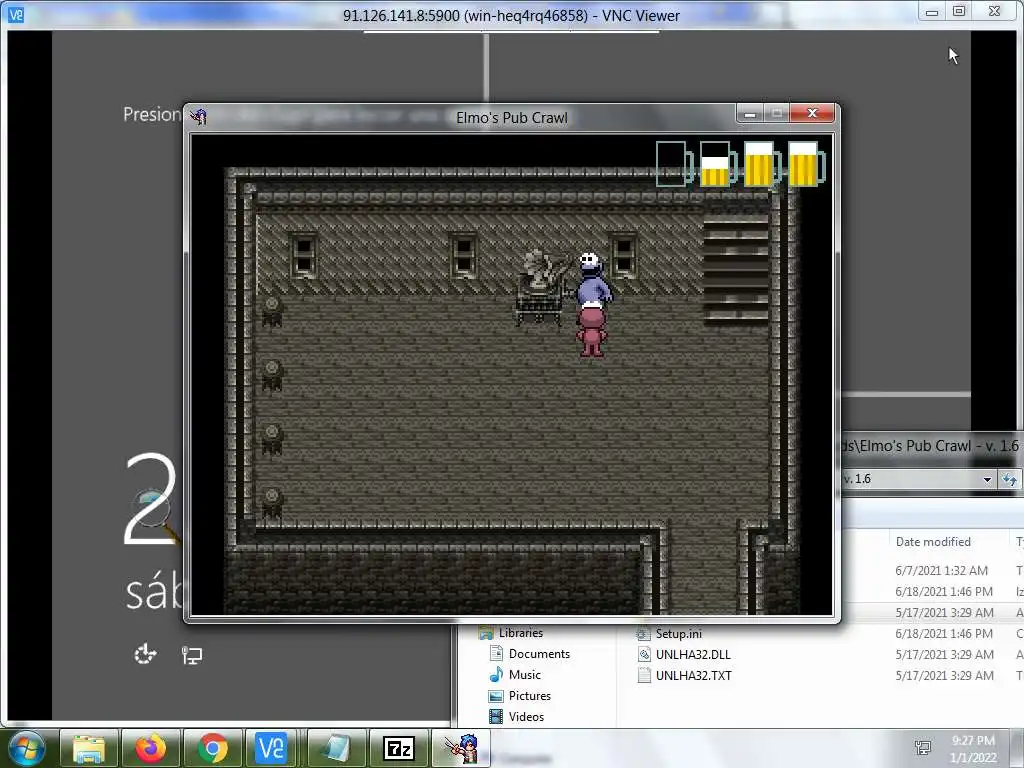The height and width of the screenshot is (768, 1024).
Task: Switch to the game taskbar icon
Action: click(x=461, y=748)
